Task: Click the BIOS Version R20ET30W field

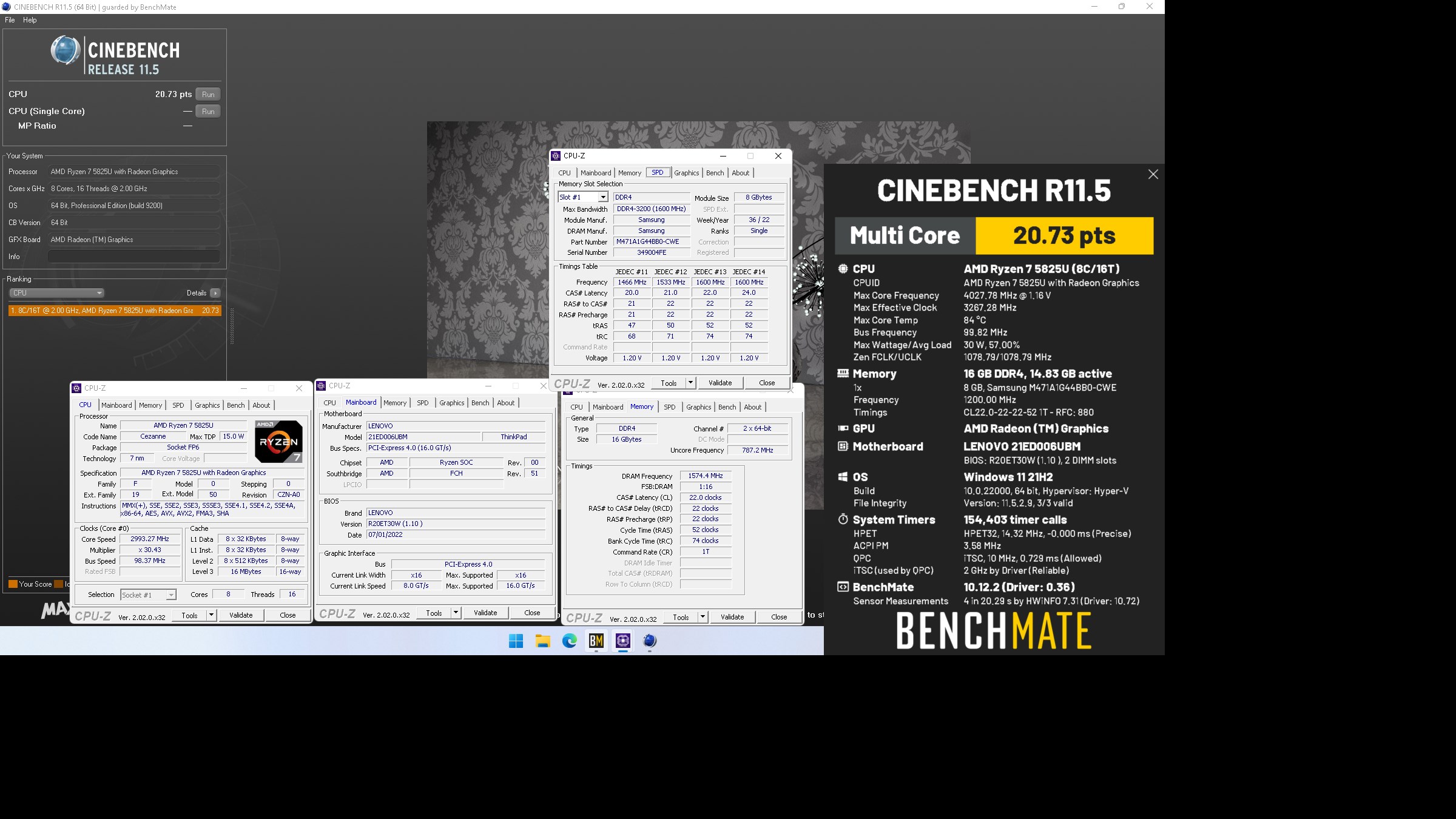Action: pos(456,524)
